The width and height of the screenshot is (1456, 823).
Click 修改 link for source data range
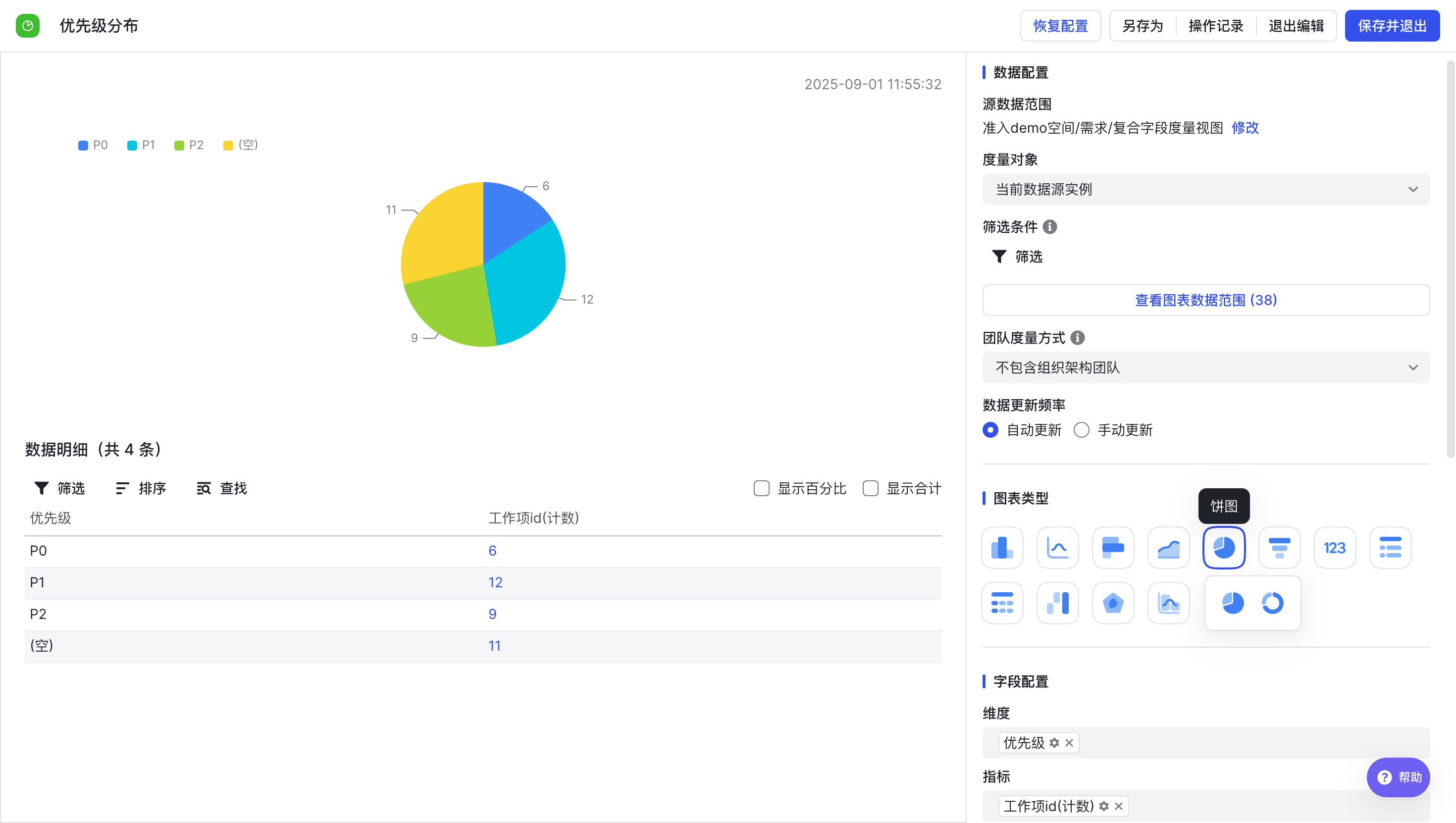coord(1245,128)
